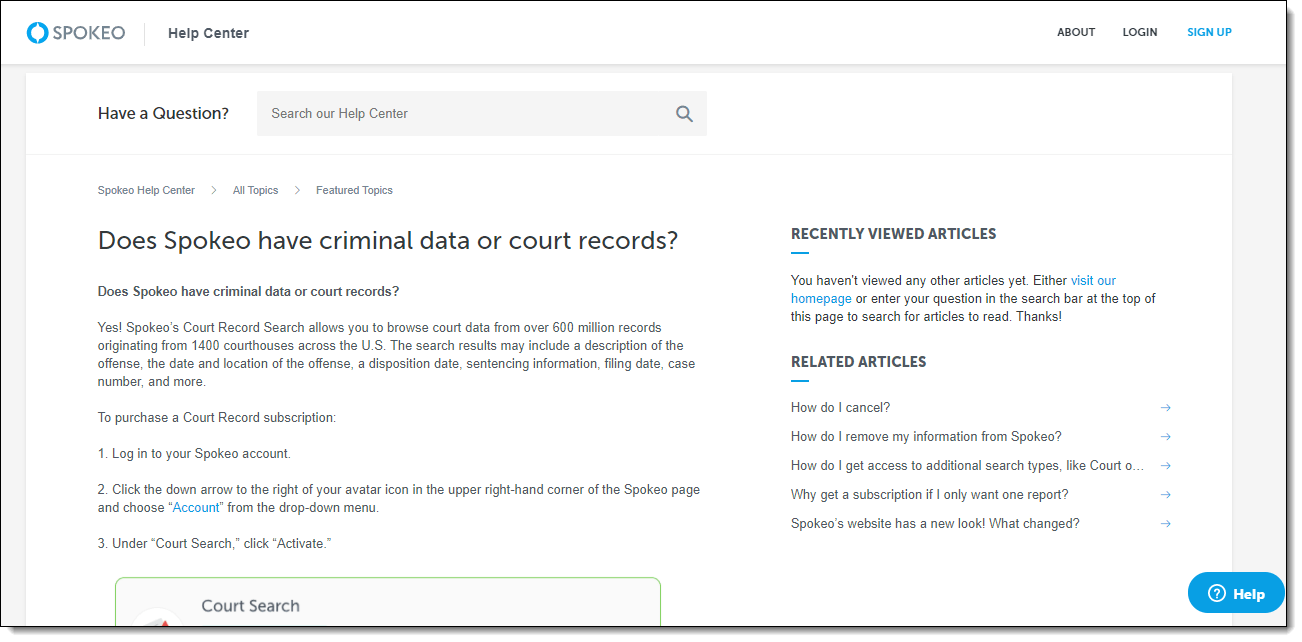
Task: Open the Help Center header title
Action: click(208, 33)
